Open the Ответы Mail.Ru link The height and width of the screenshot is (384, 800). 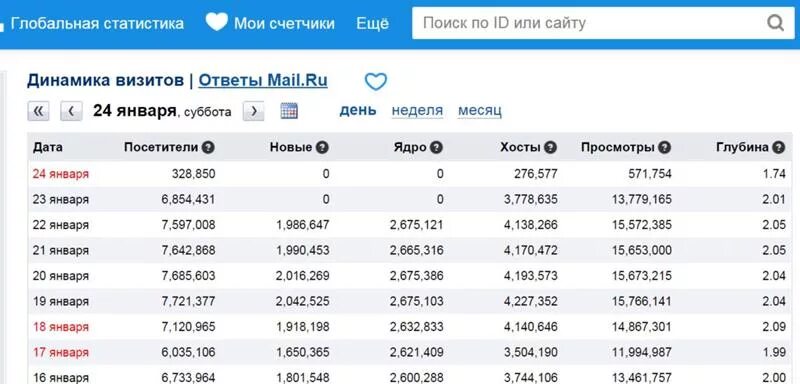point(263,81)
